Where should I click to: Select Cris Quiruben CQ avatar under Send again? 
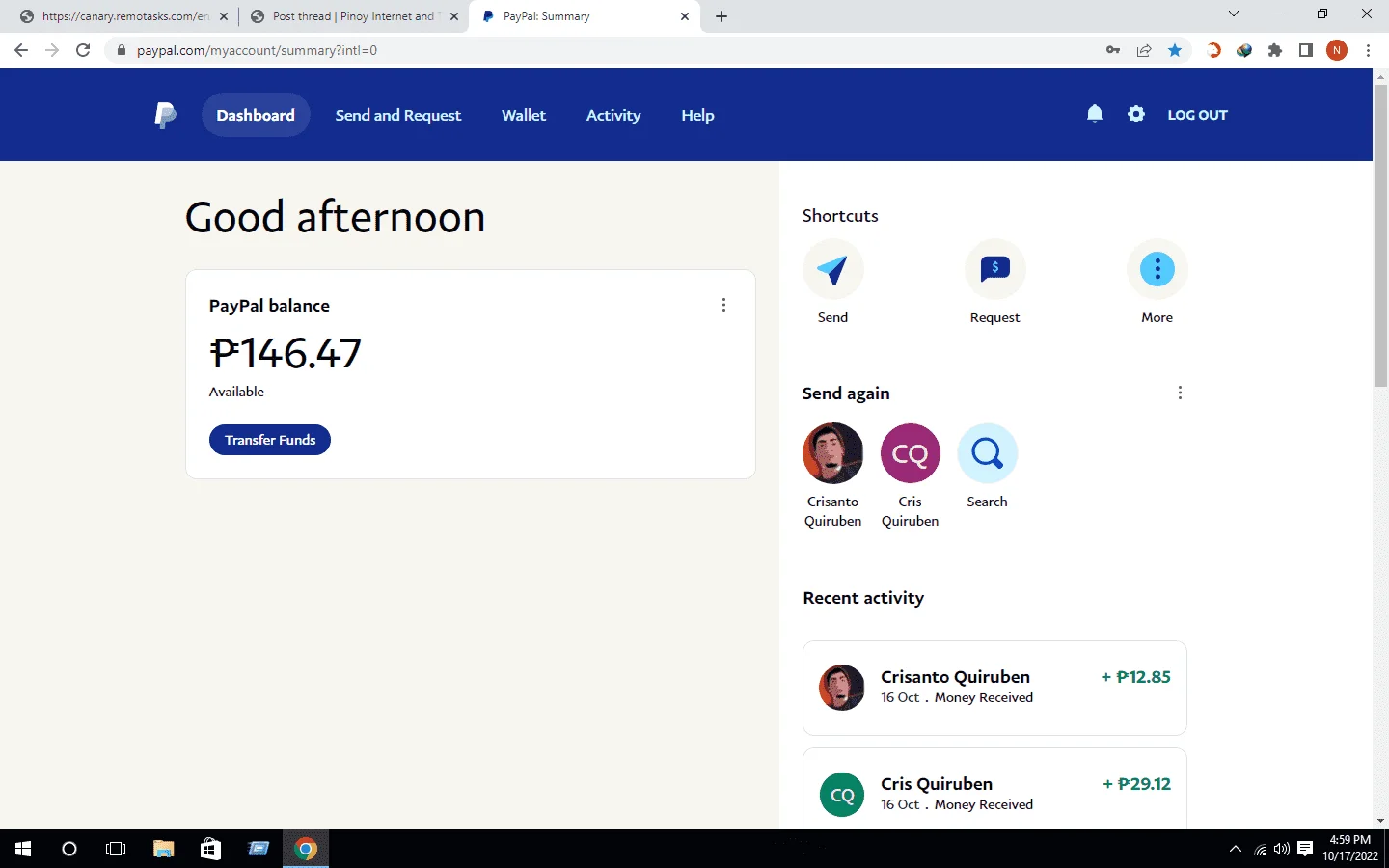[x=910, y=453]
